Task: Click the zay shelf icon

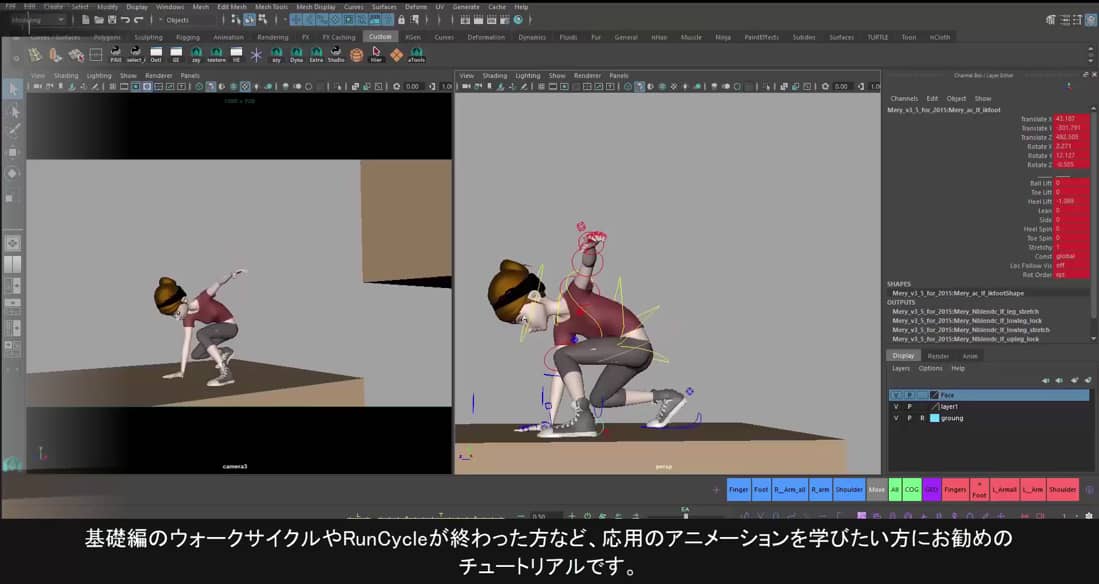Action: [x=196, y=54]
